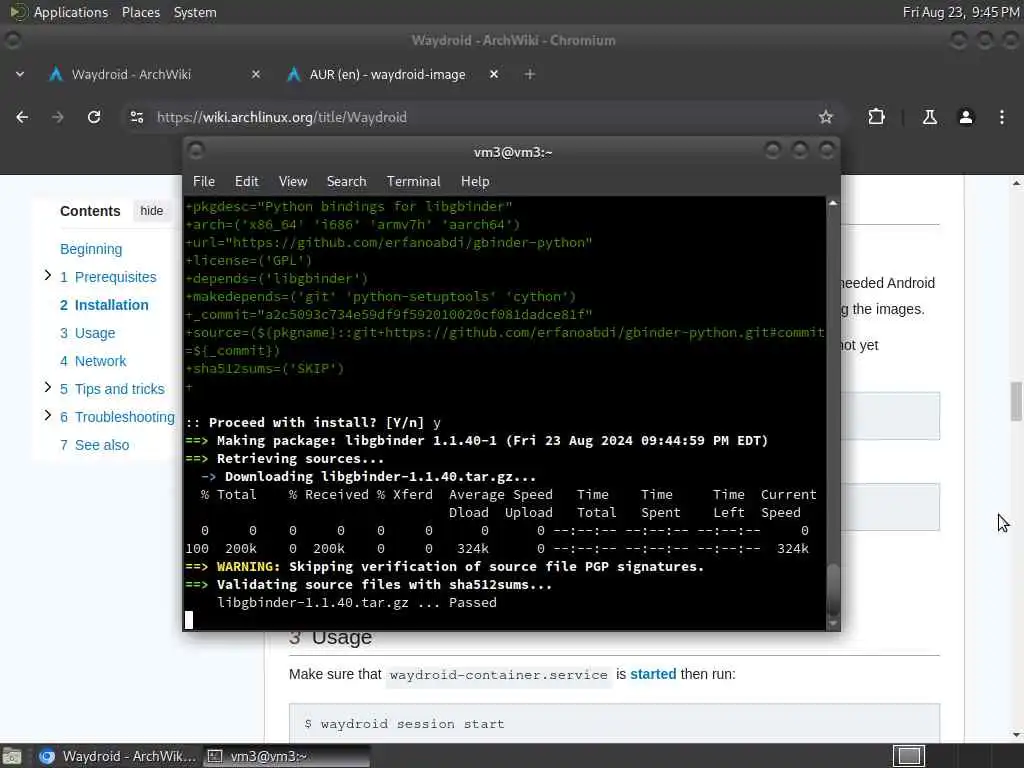
Task: Jump to Beginning in Contents
Action: [x=91, y=249]
